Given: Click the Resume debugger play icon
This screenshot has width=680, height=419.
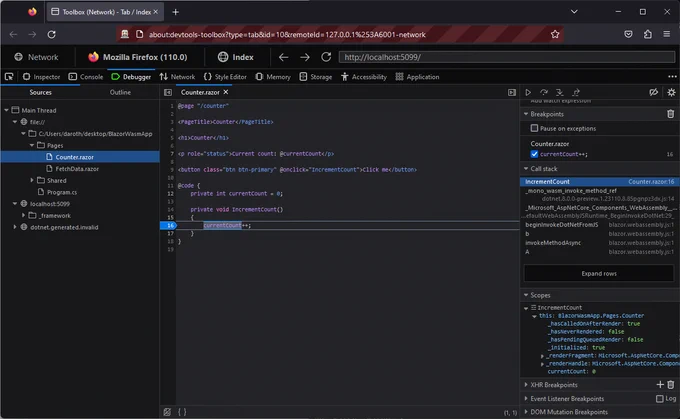Looking at the screenshot, I should [x=528, y=92].
